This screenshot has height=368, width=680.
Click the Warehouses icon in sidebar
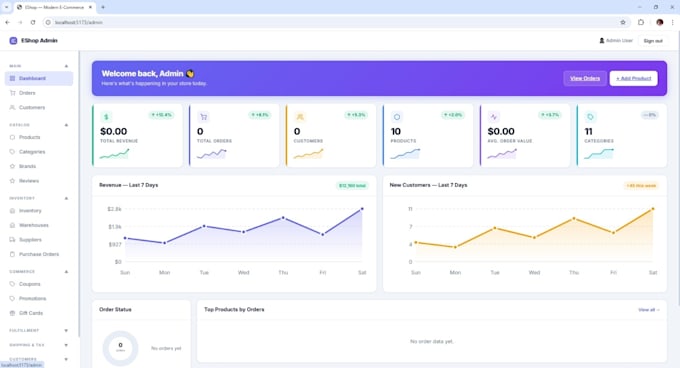pyautogui.click(x=12, y=225)
